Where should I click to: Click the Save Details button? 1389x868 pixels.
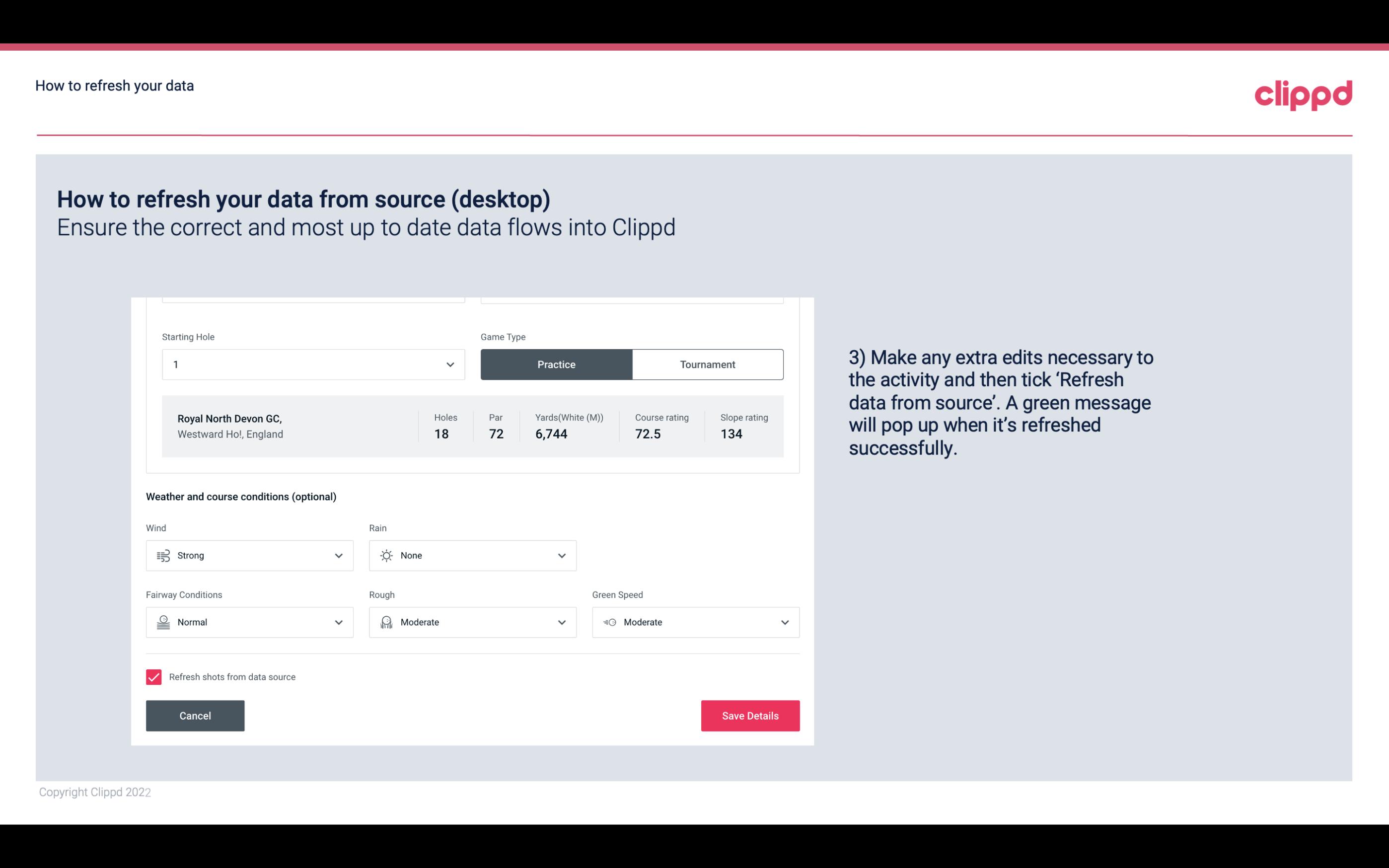750,715
